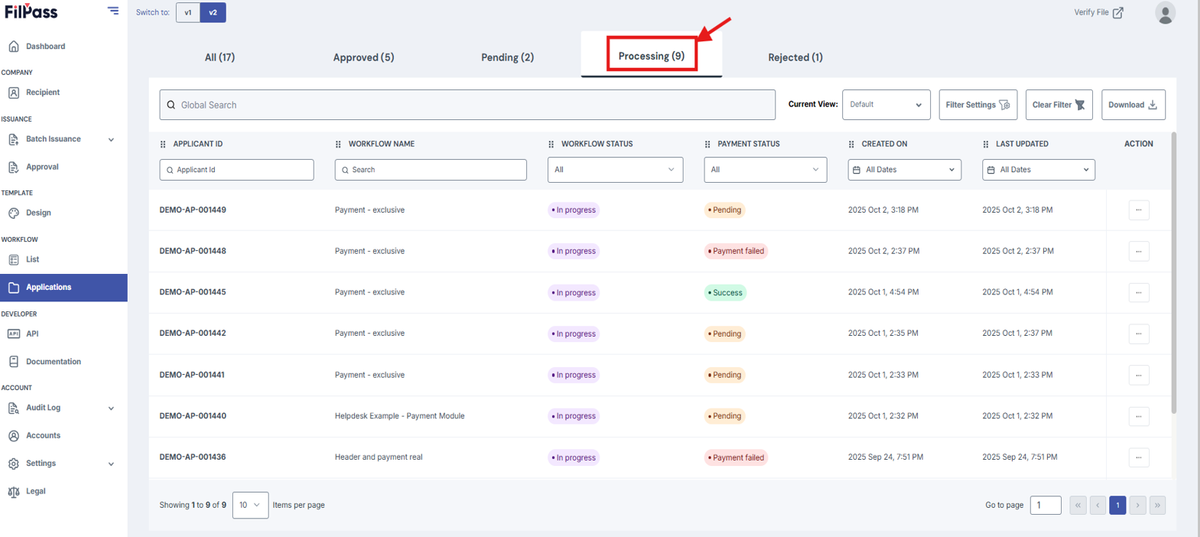Open the Last Updated dates dropdown
Viewport: 1200px width, 537px height.
[x=1038, y=170]
